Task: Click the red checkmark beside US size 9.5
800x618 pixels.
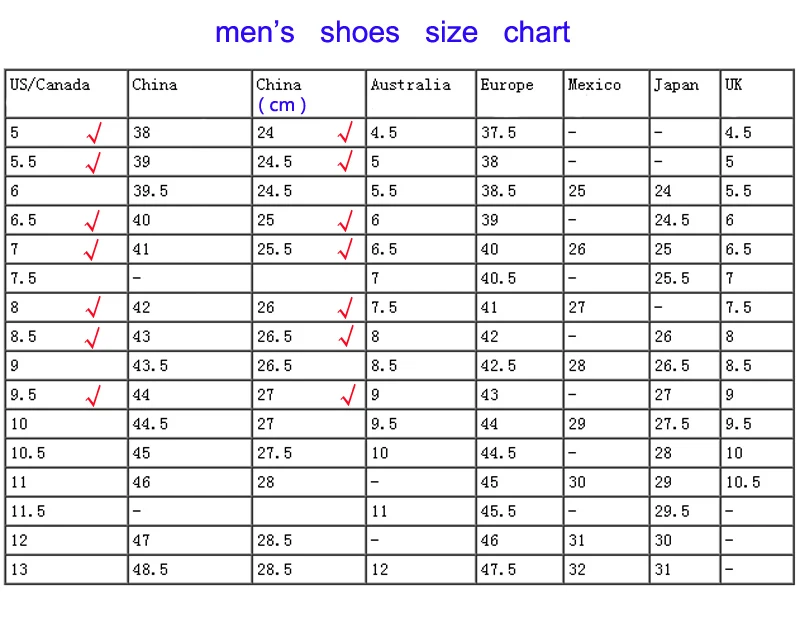Action: point(93,395)
